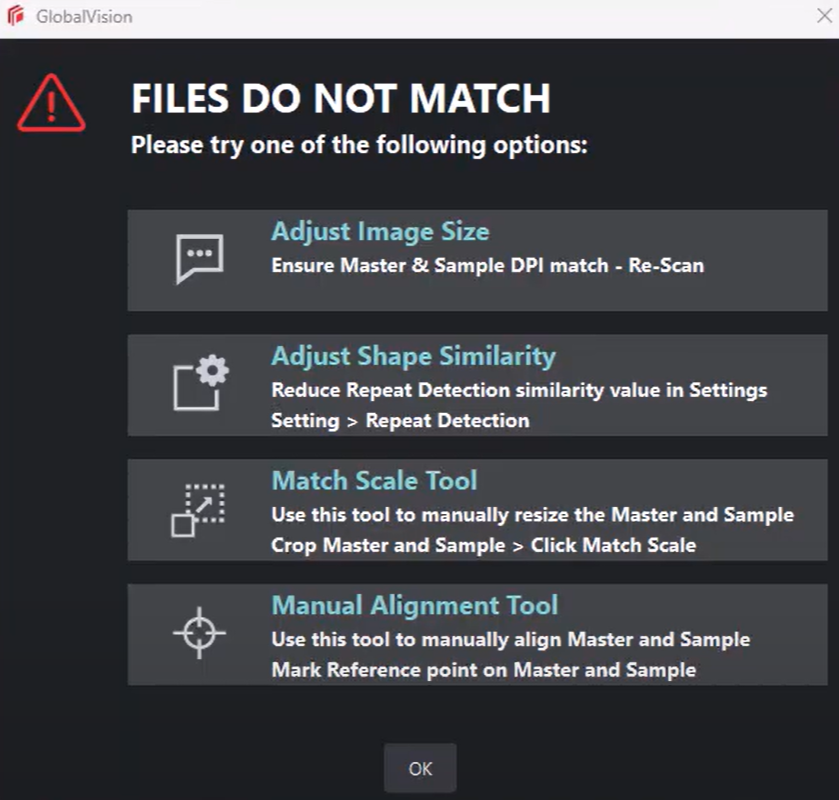
Task: Click the gear-square Adjust Shape Similarity icon
Action: [200, 383]
